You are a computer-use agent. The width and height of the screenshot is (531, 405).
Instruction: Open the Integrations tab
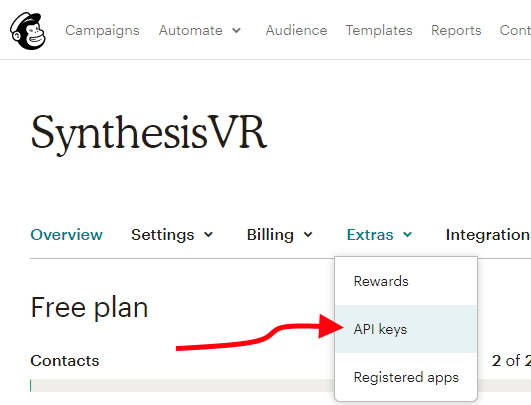488,235
